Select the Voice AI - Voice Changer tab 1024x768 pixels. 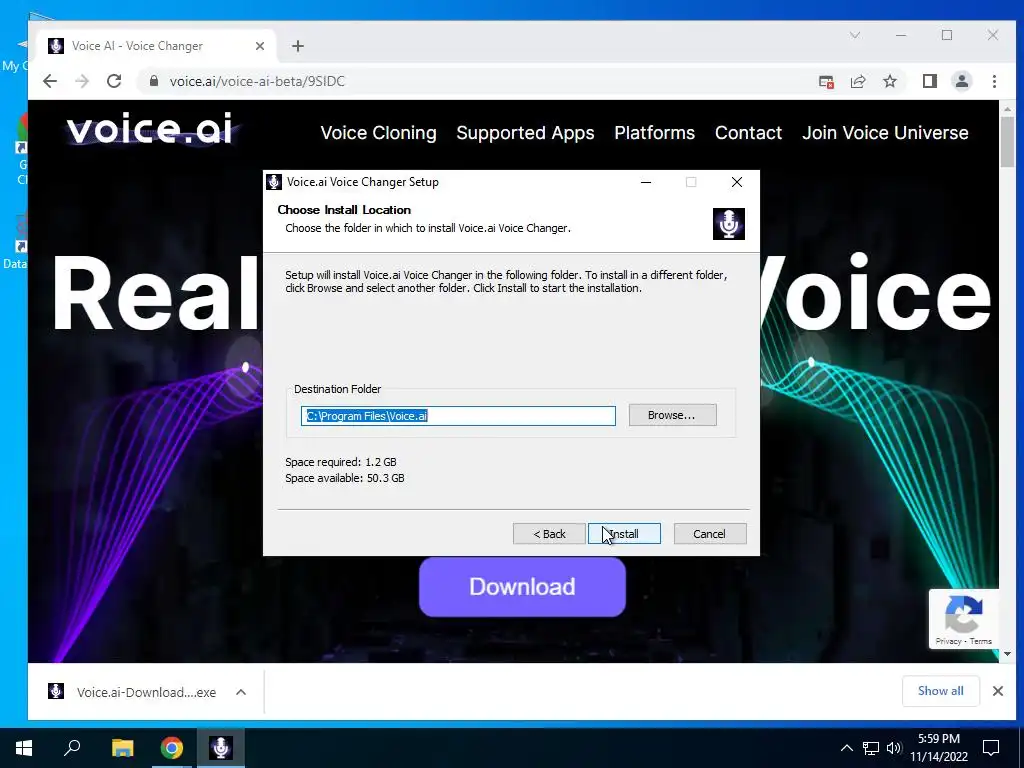click(x=157, y=46)
